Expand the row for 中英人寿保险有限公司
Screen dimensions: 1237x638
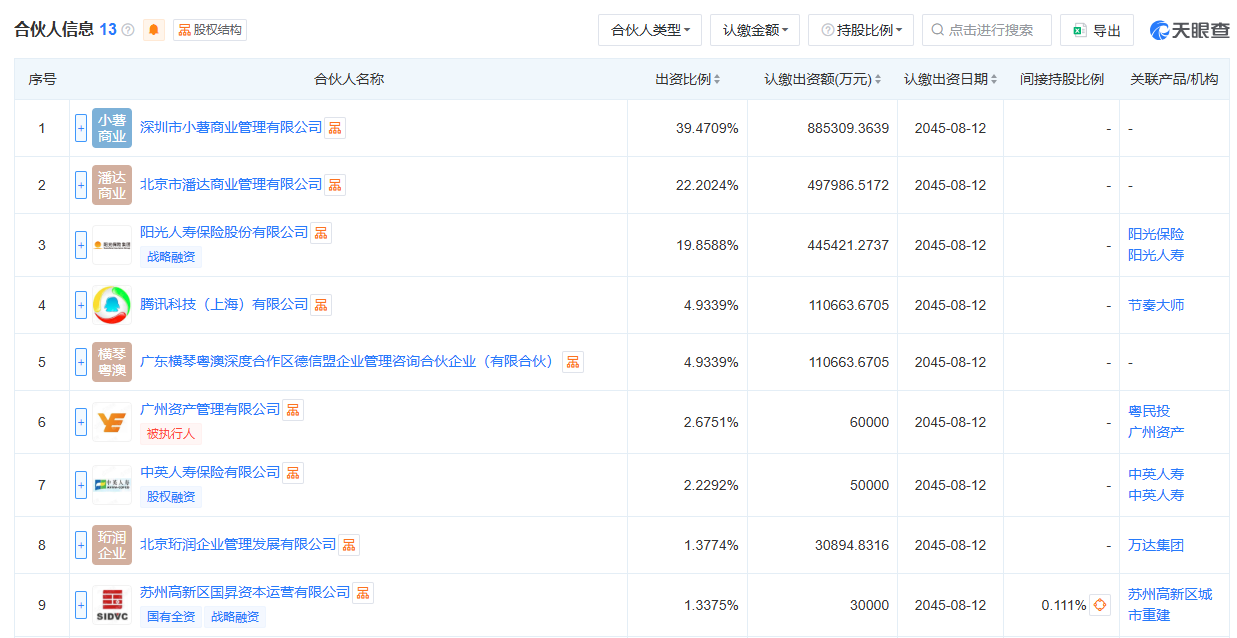81,485
